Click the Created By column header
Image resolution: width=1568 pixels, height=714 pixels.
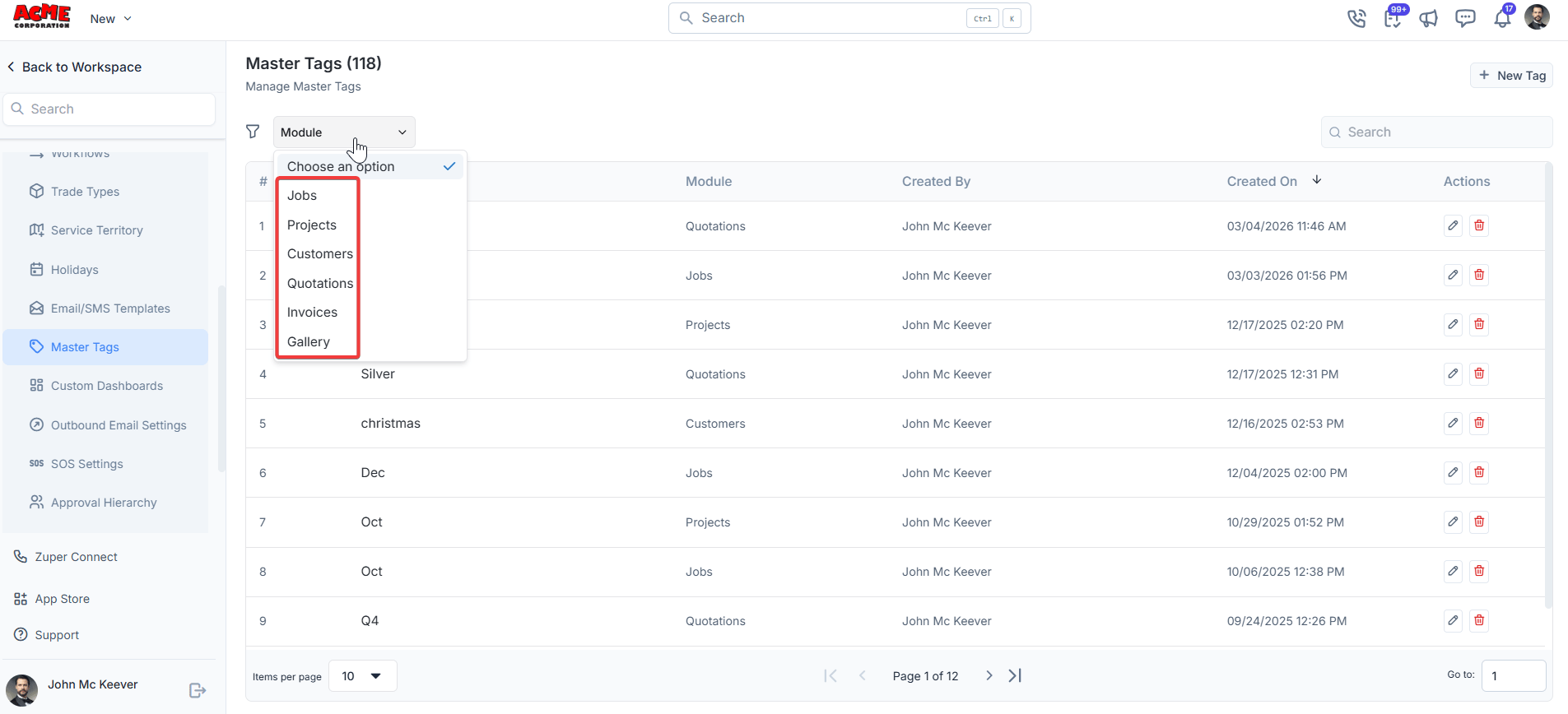click(936, 182)
